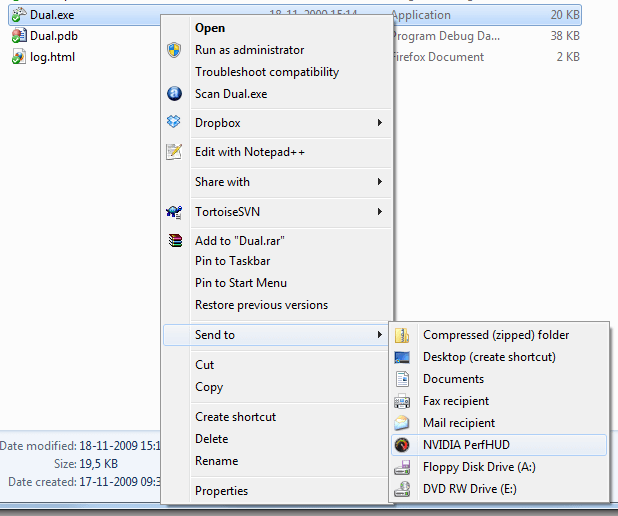Choose Pin to Taskbar
The width and height of the screenshot is (618, 516).
(277, 261)
